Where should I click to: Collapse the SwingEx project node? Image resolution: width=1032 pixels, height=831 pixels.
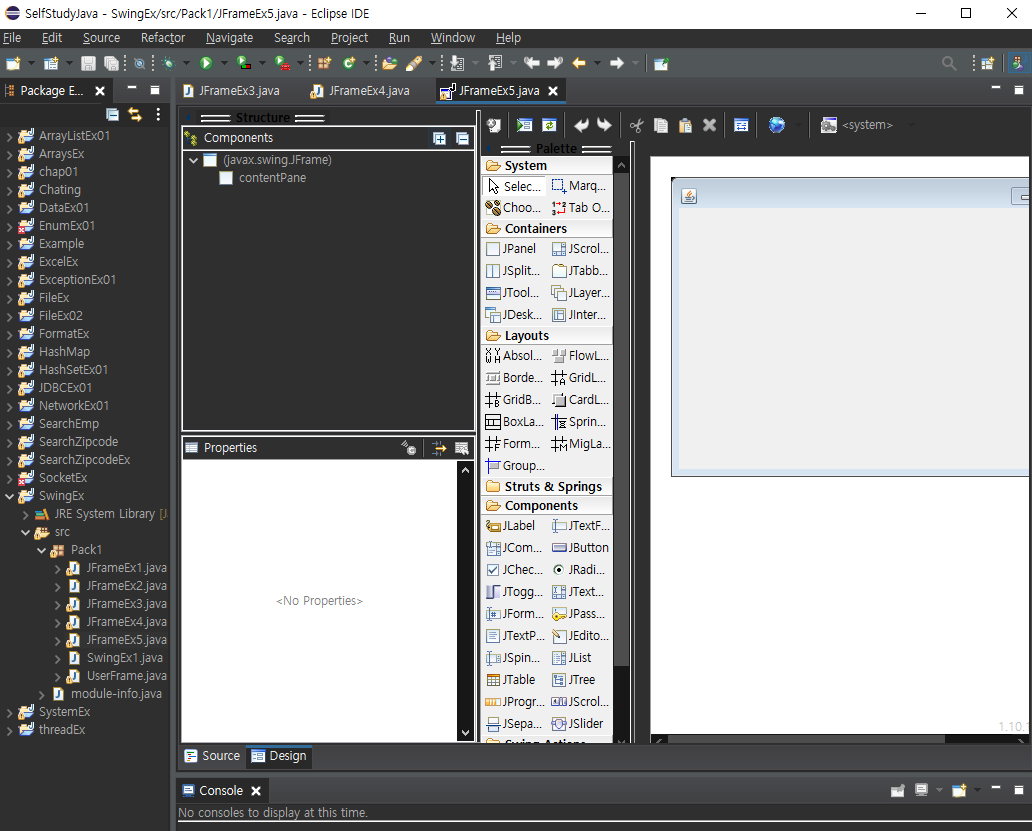pos(9,496)
